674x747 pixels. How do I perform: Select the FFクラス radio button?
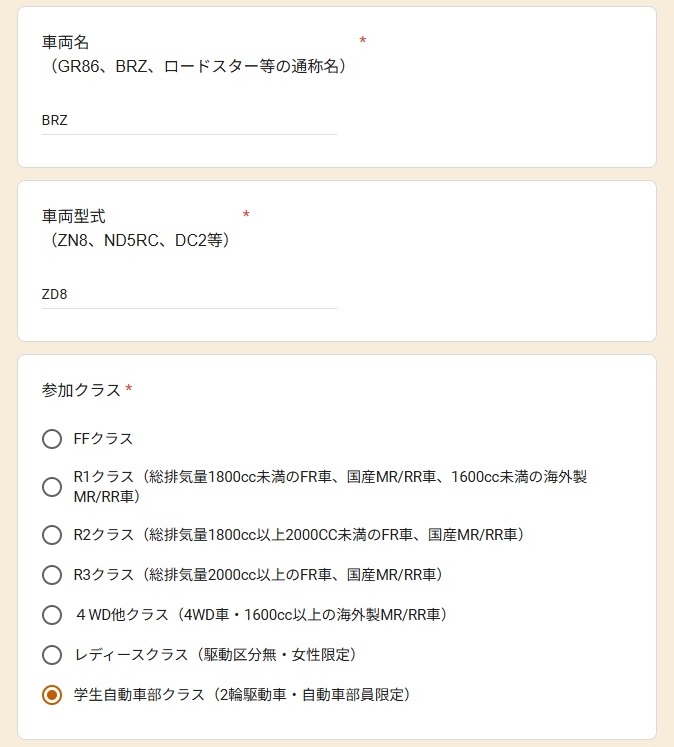(x=52, y=439)
